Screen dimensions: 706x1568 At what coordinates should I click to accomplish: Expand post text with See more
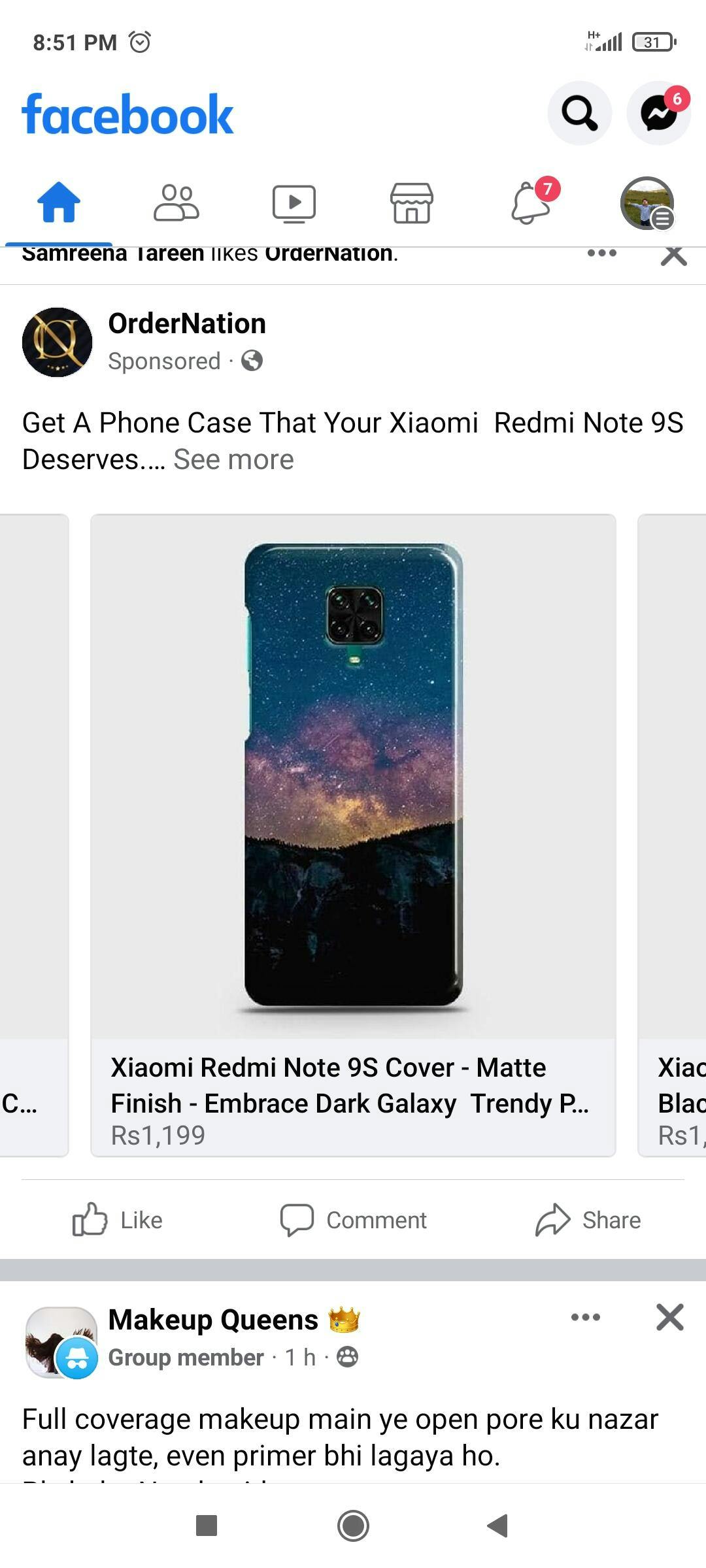(233, 459)
